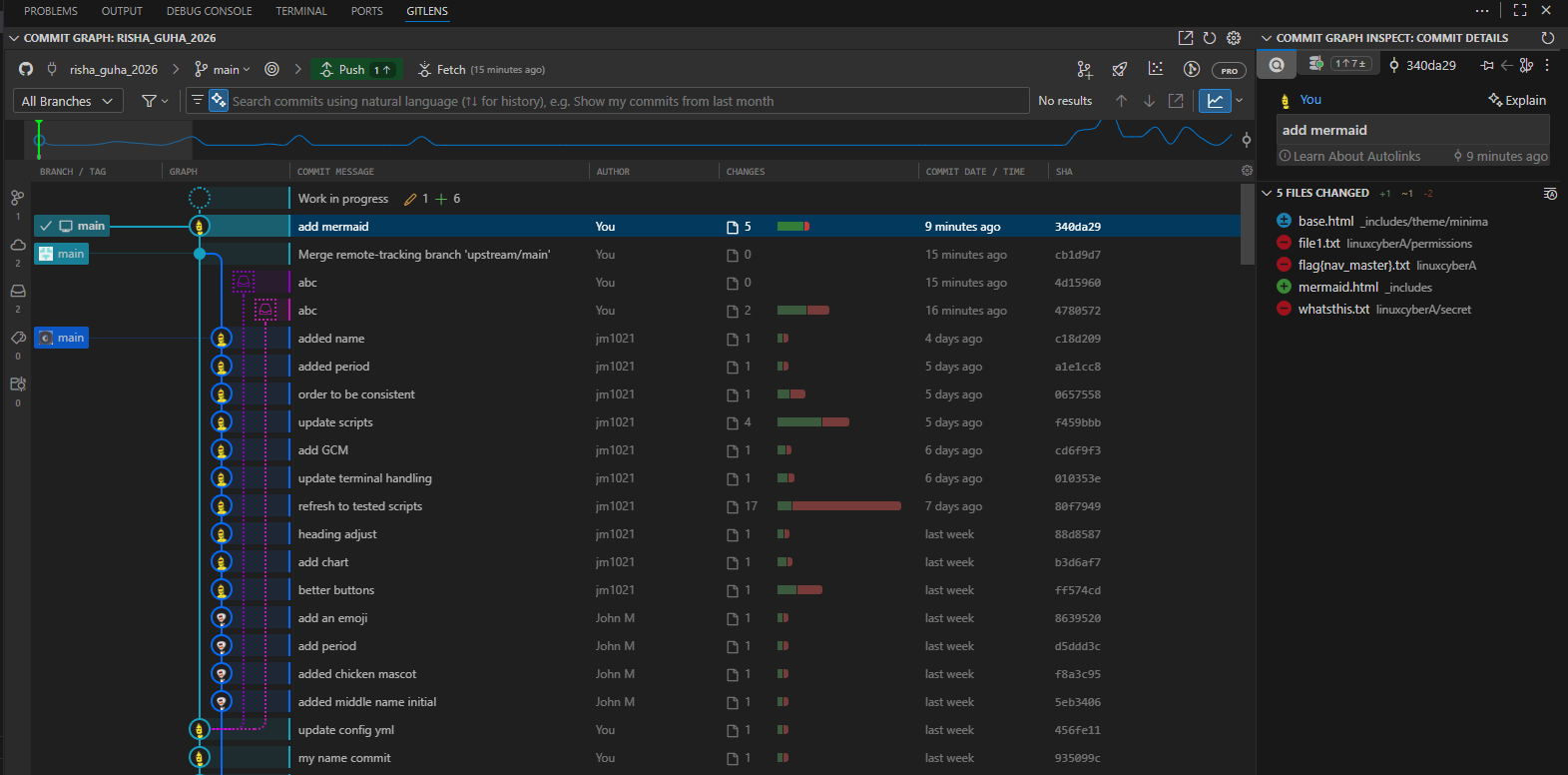This screenshot has height=775, width=1568.
Task: Fetch latest changes from remote
Action: tap(450, 70)
